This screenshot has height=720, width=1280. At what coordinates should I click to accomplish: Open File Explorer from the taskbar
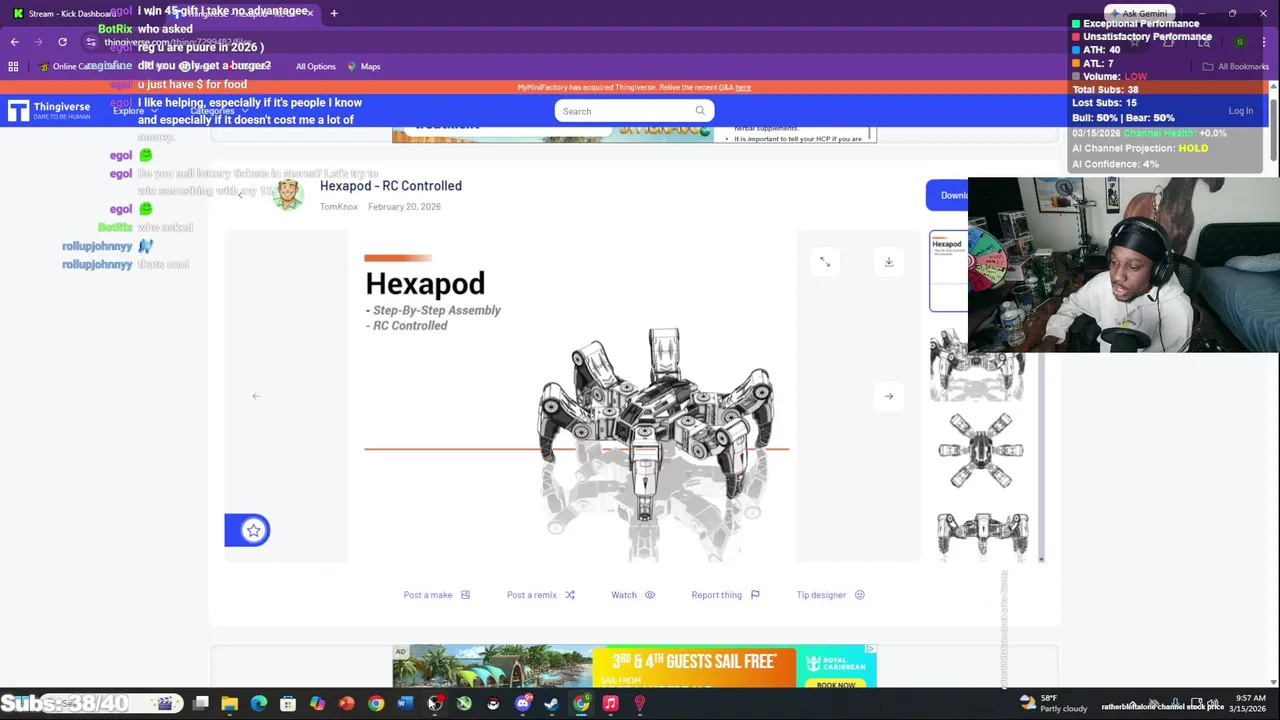(x=230, y=704)
